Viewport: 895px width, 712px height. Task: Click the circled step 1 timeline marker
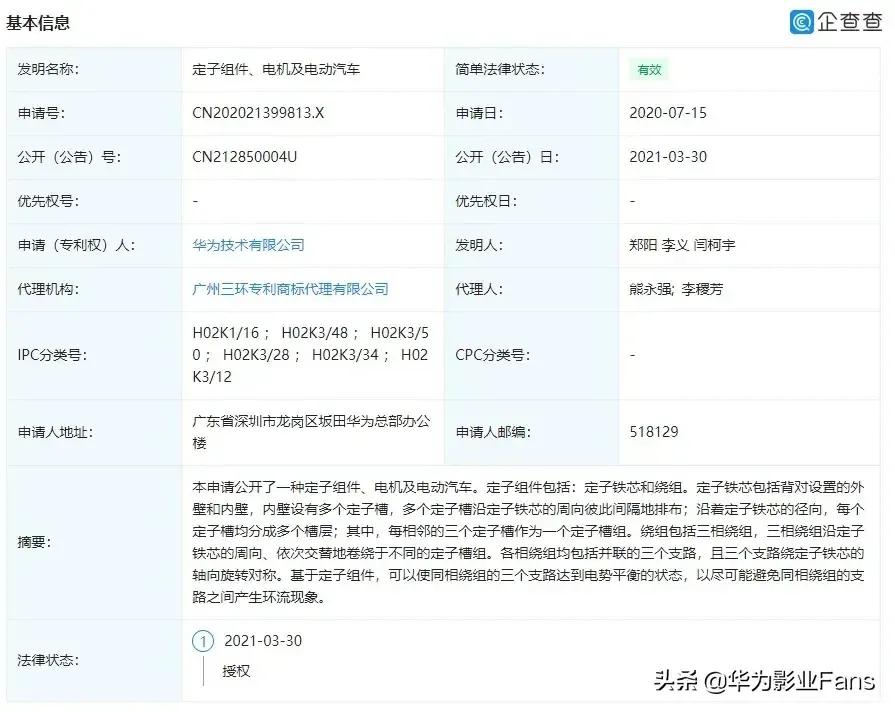203,641
